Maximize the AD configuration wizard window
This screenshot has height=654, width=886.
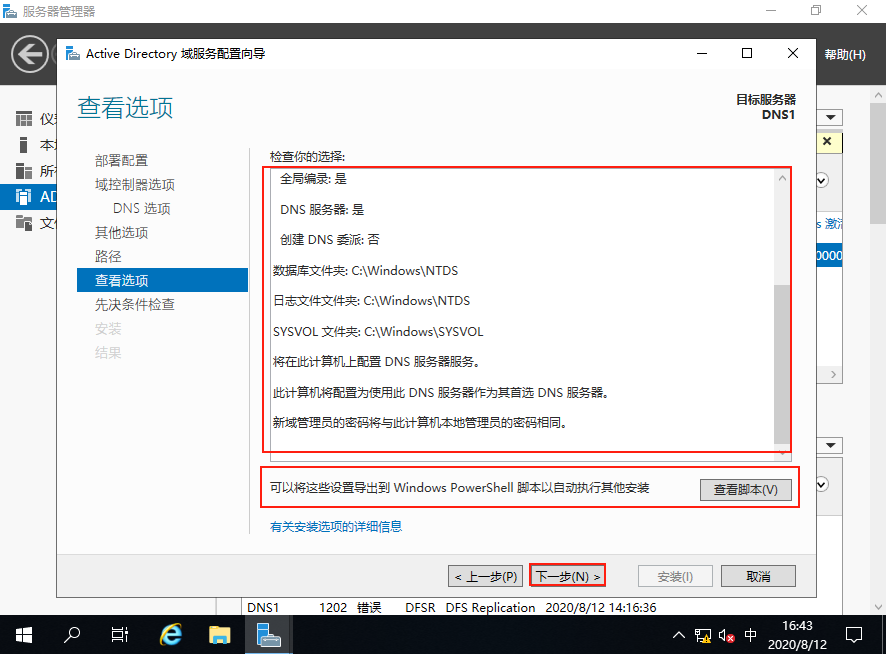pos(746,53)
